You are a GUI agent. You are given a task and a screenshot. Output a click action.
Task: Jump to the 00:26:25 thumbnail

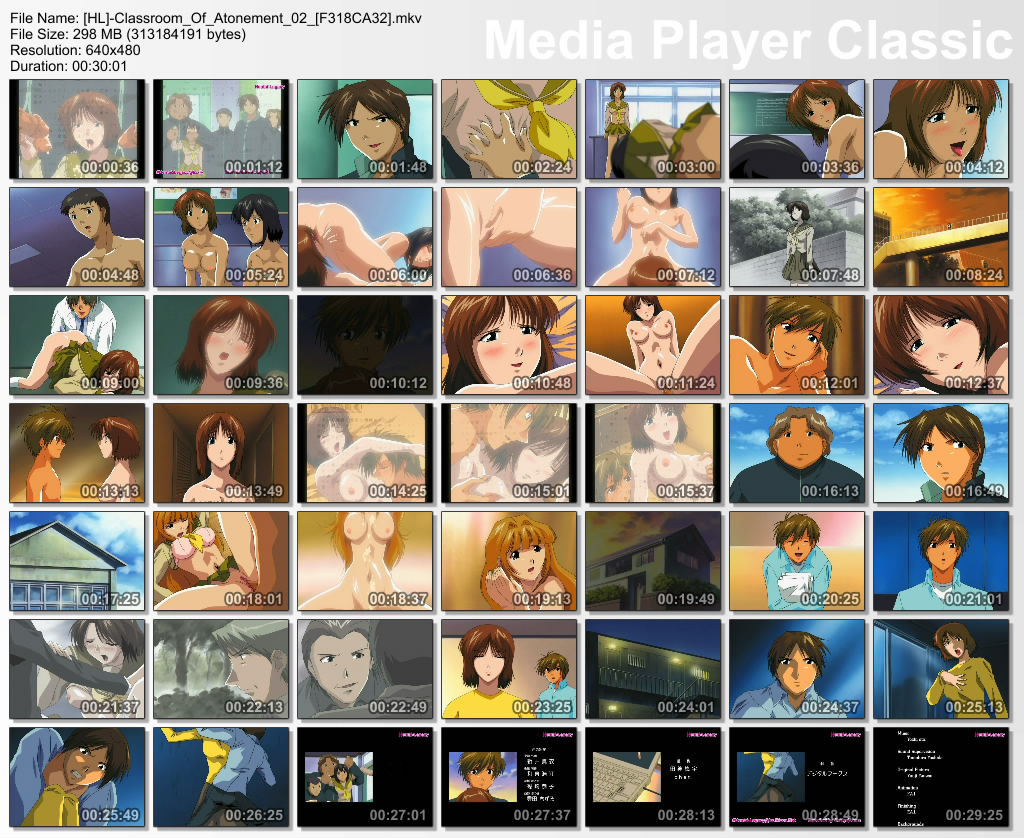click(x=221, y=777)
